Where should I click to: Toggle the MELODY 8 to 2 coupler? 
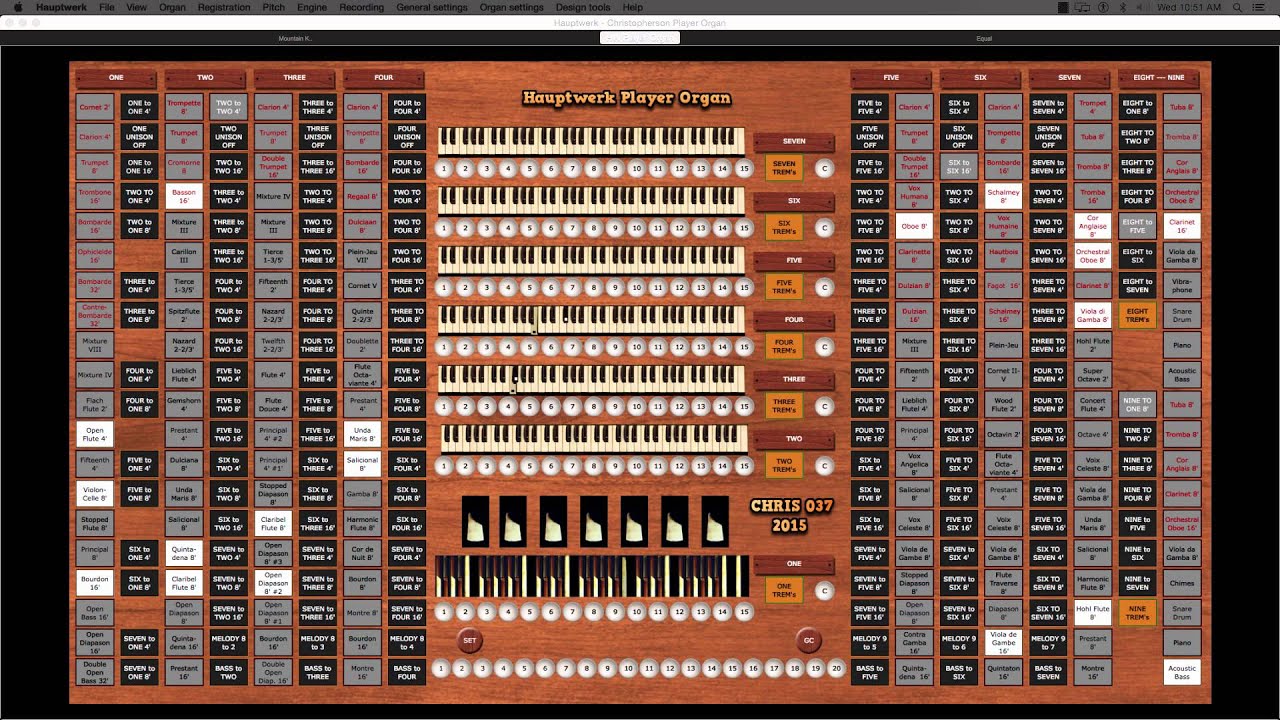[228, 642]
